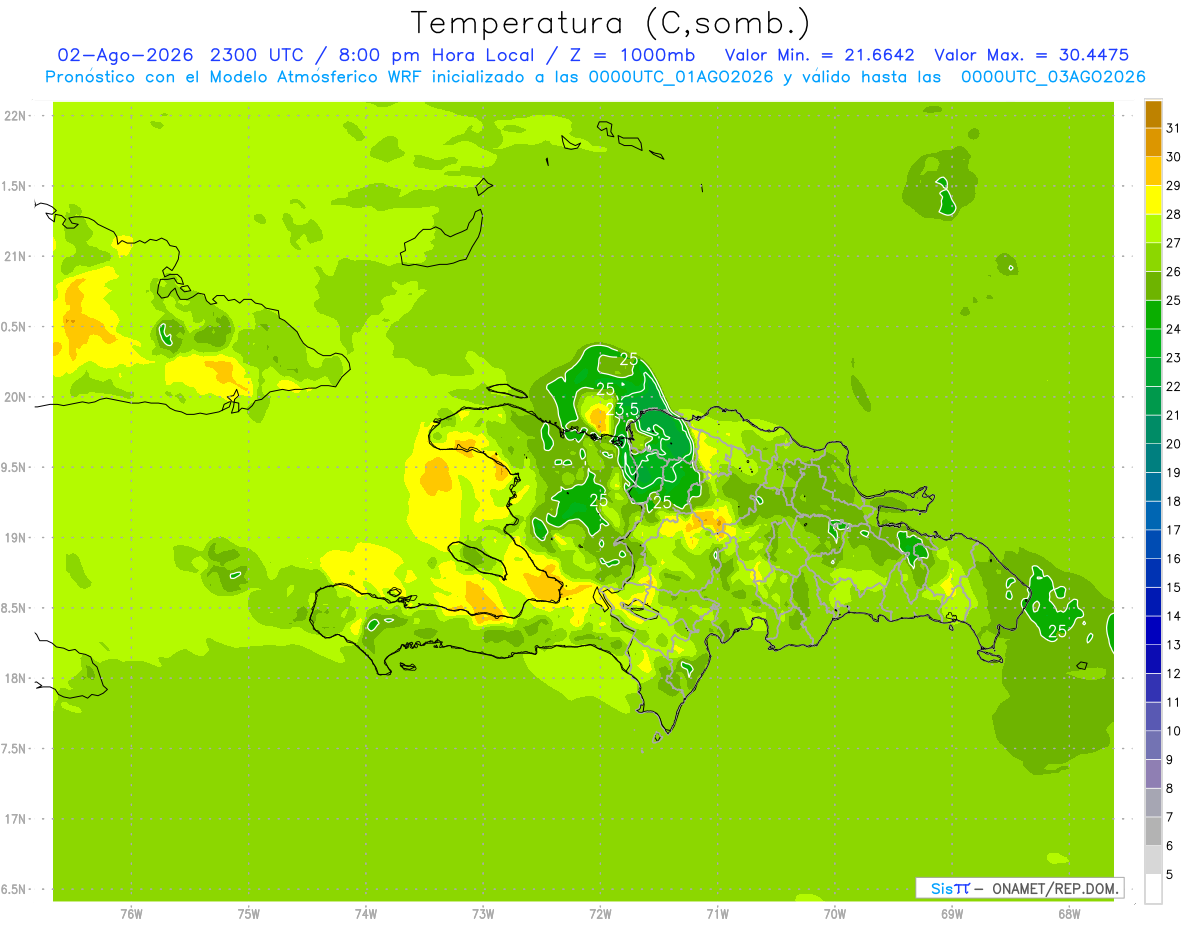The height and width of the screenshot is (927, 1200).
Task: Click the longitude axis label "74W"
Action: point(365,914)
